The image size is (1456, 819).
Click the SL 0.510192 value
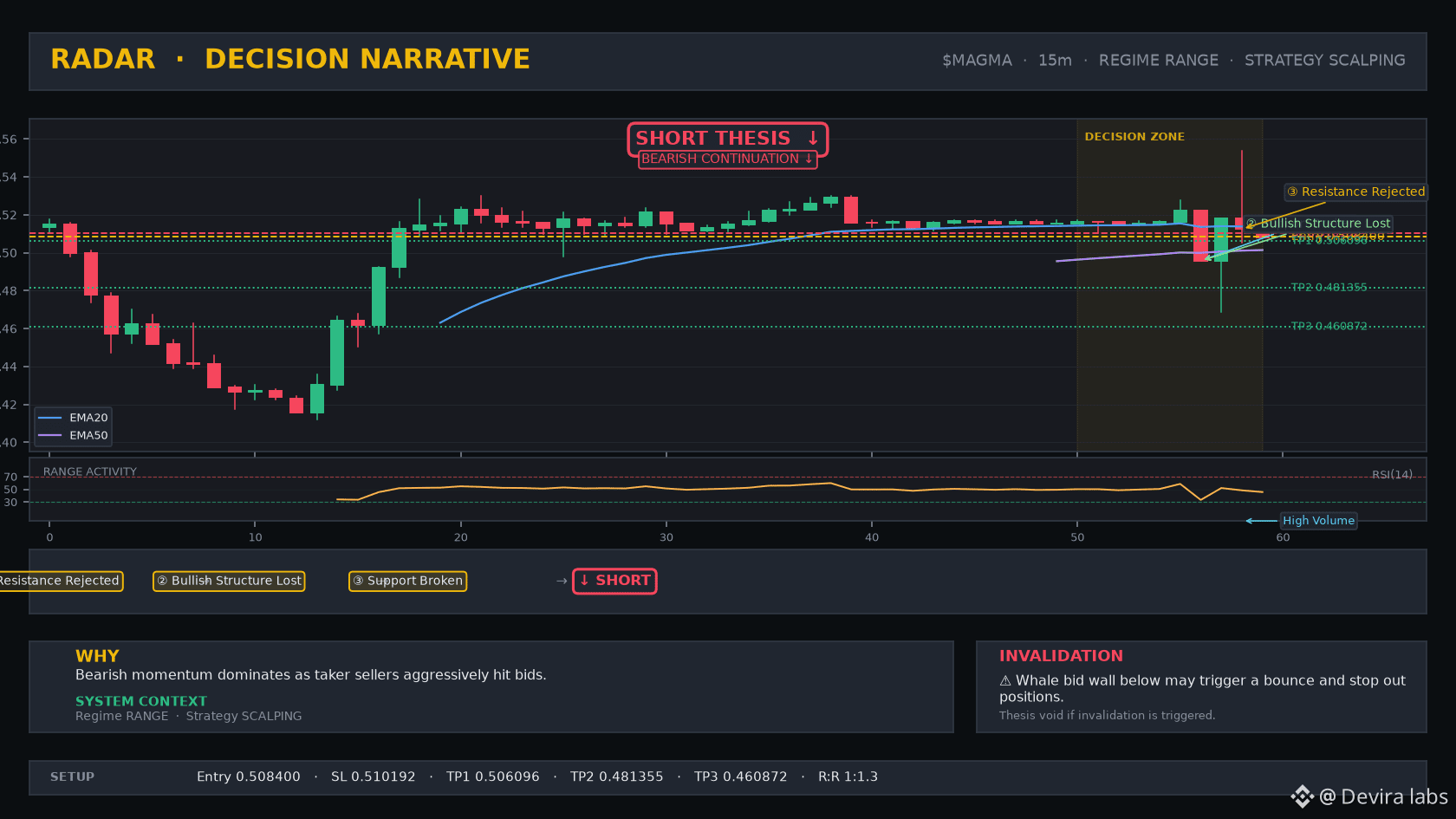(374, 777)
